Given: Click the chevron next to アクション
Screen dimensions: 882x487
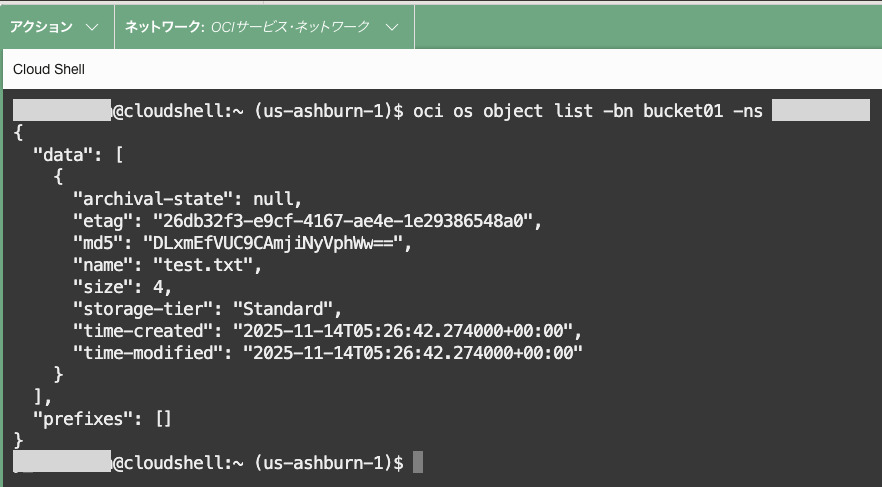Looking at the screenshot, I should (x=92, y=27).
